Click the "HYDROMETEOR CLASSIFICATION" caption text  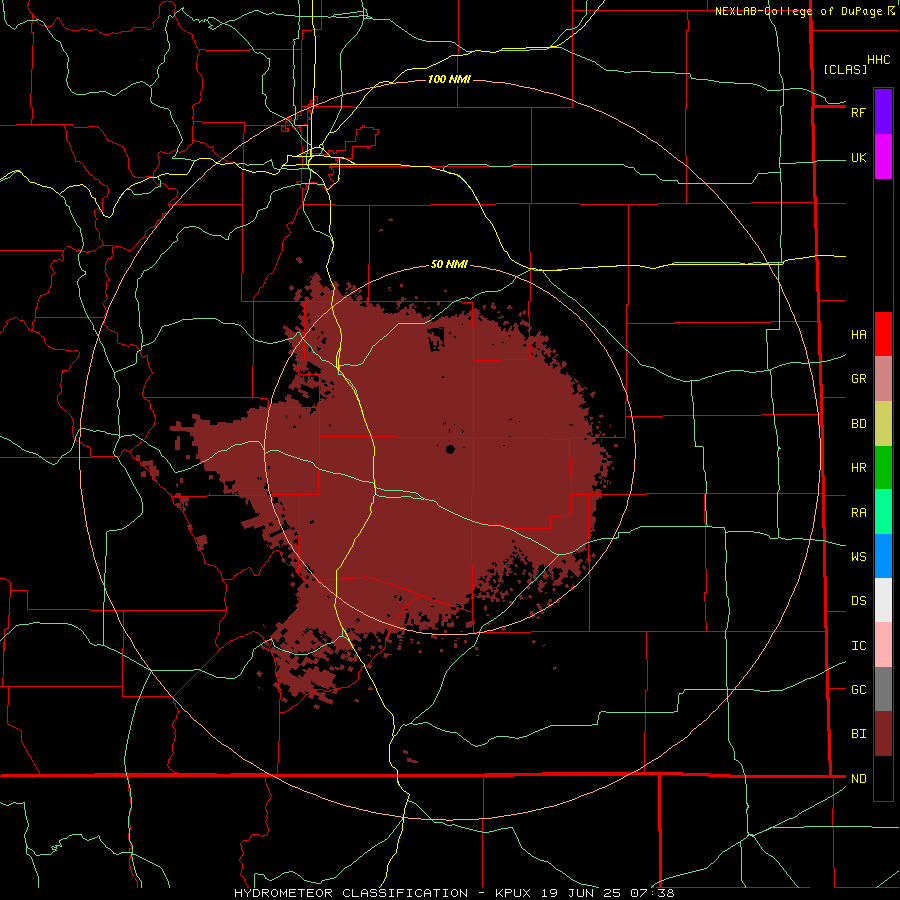(x=351, y=893)
